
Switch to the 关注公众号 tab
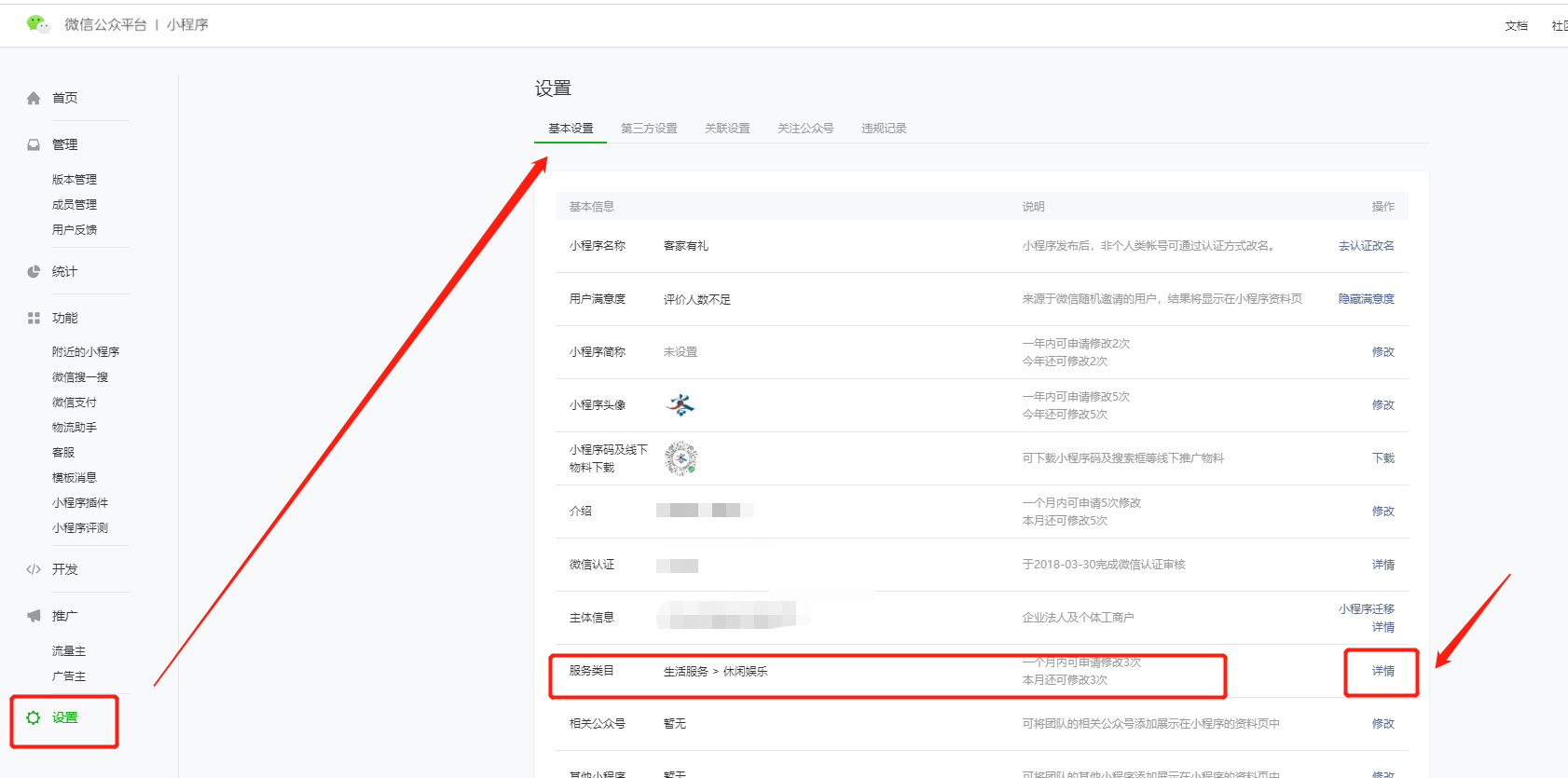(x=805, y=128)
